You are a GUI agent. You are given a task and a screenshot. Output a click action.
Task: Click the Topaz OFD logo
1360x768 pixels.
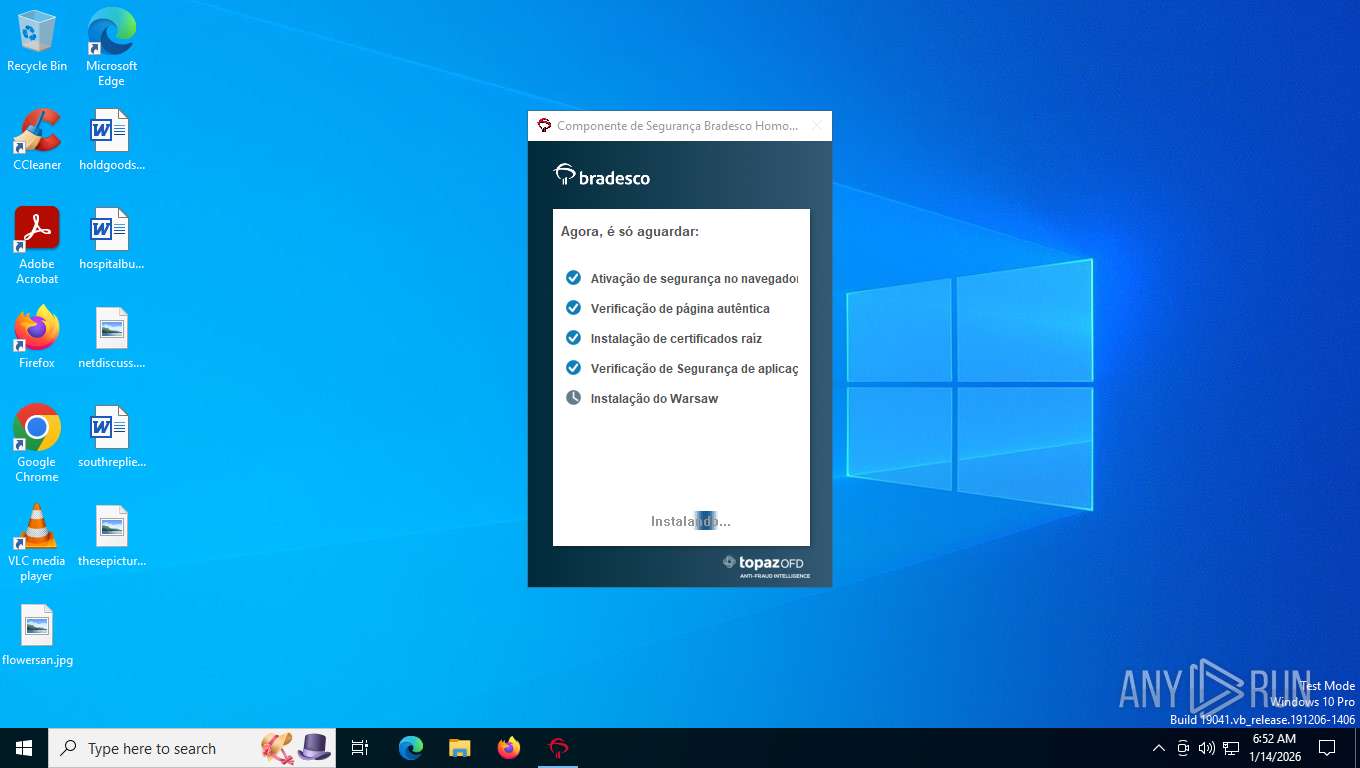tap(765, 566)
